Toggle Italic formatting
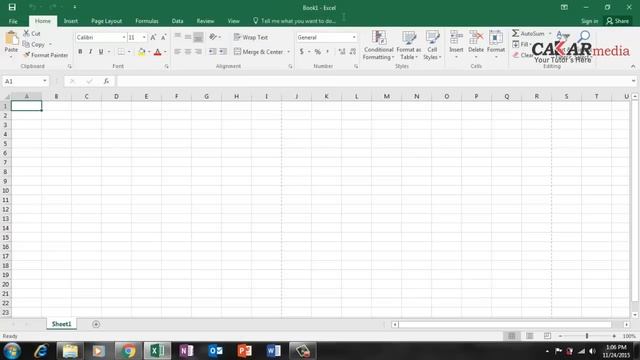The height and width of the screenshot is (360, 640). tap(90, 52)
